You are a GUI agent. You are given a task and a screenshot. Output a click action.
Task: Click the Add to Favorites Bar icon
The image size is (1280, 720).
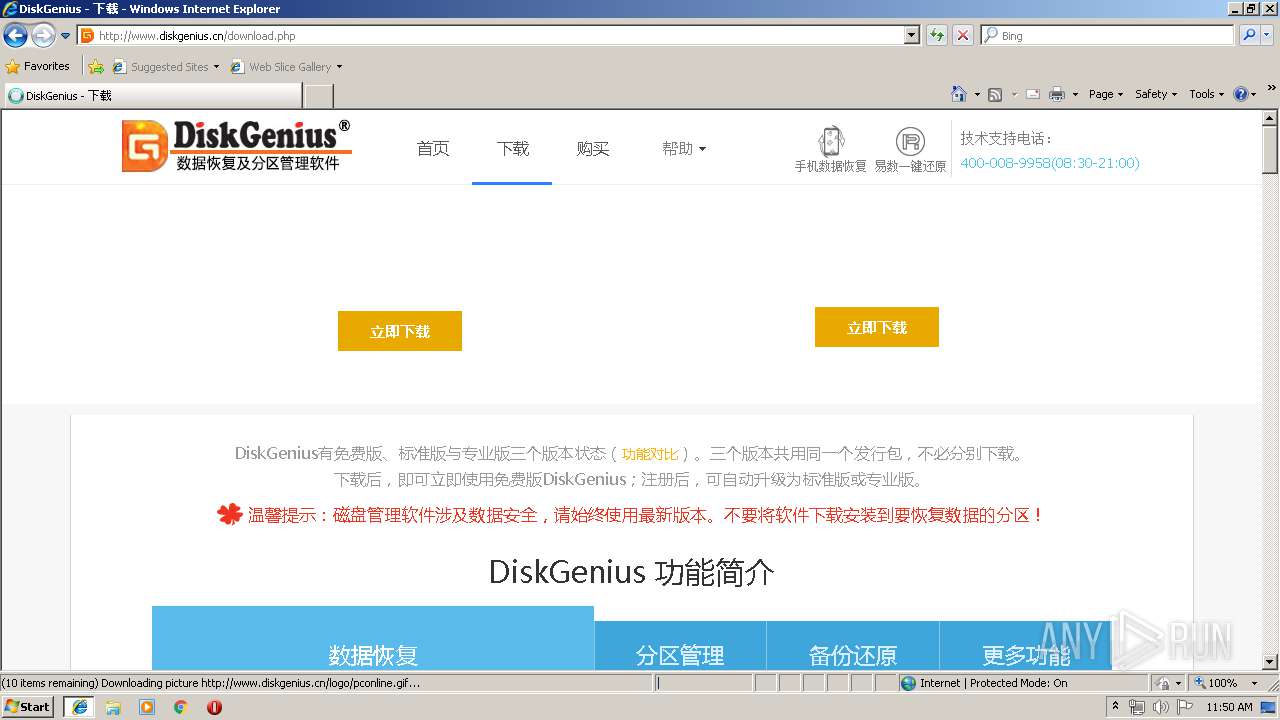pyautogui.click(x=96, y=67)
